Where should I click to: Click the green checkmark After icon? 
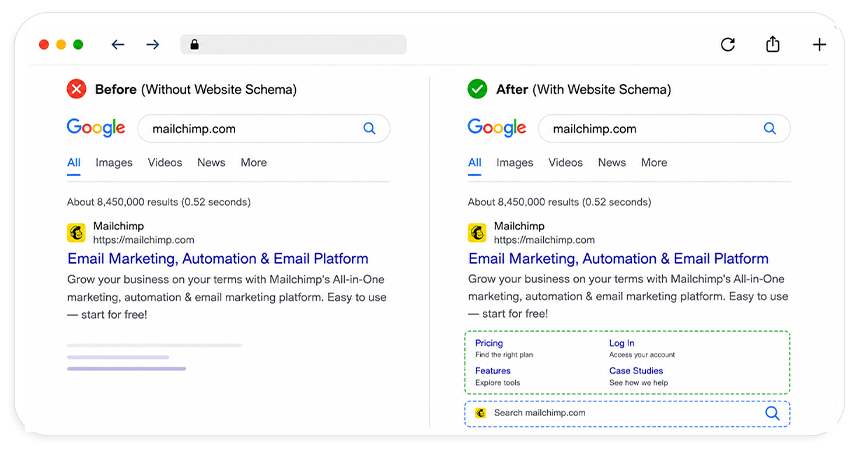point(477,89)
